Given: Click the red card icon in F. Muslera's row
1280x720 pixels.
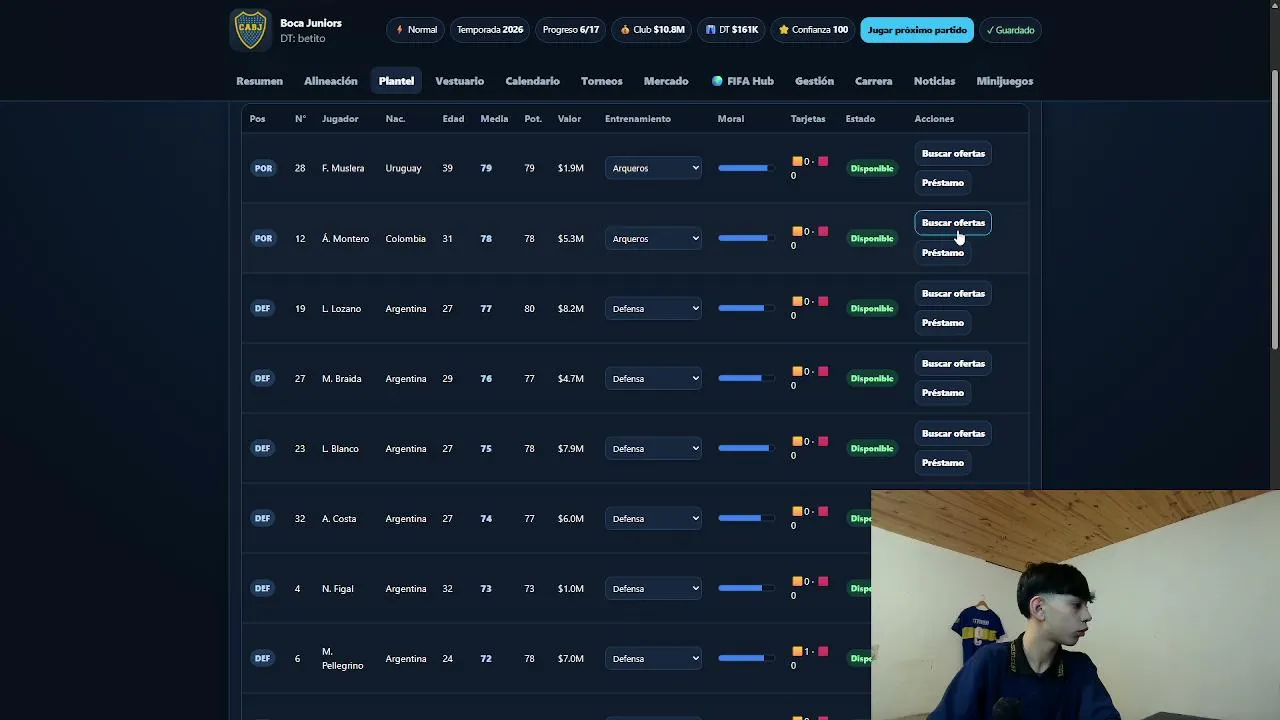Looking at the screenshot, I should (823, 161).
